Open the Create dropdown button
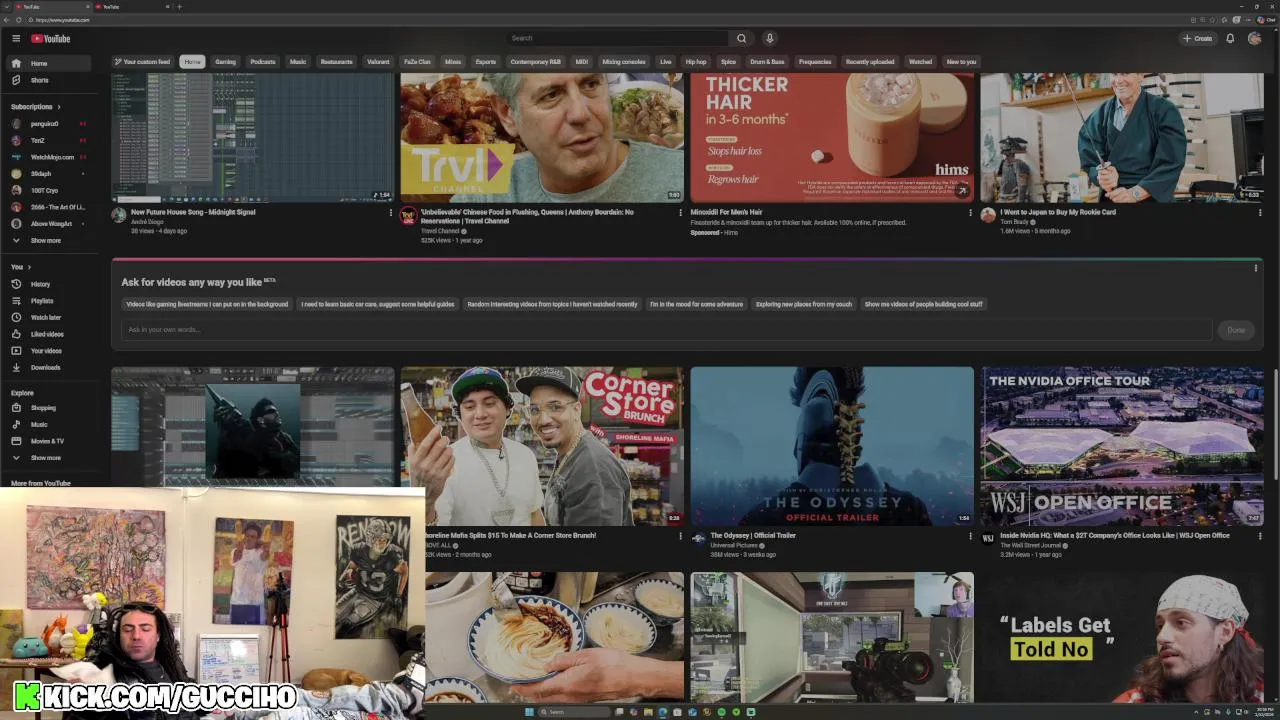This screenshot has width=1280, height=720. click(x=1197, y=38)
